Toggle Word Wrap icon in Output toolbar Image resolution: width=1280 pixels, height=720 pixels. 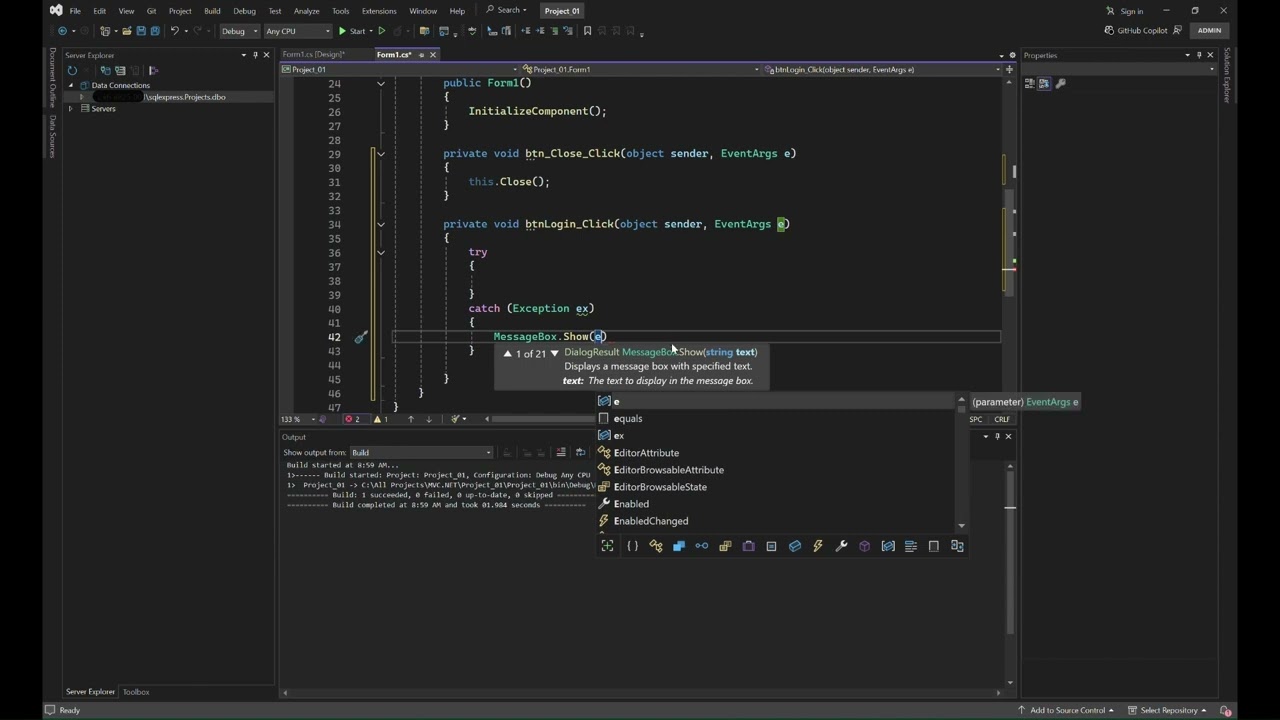pyautogui.click(x=580, y=453)
